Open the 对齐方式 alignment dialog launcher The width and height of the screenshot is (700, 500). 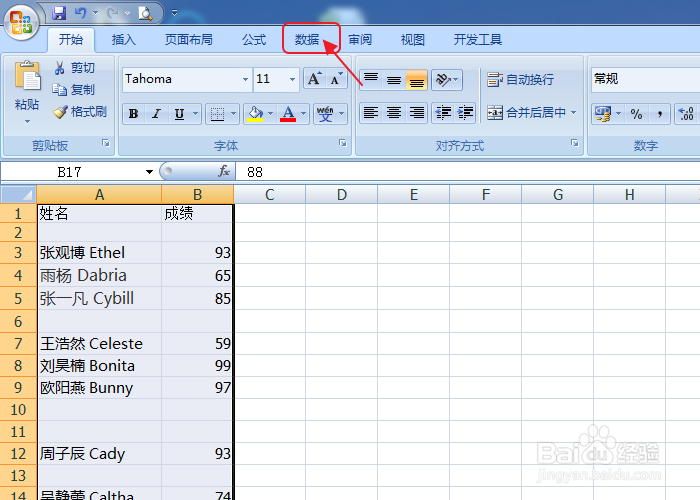(575, 143)
